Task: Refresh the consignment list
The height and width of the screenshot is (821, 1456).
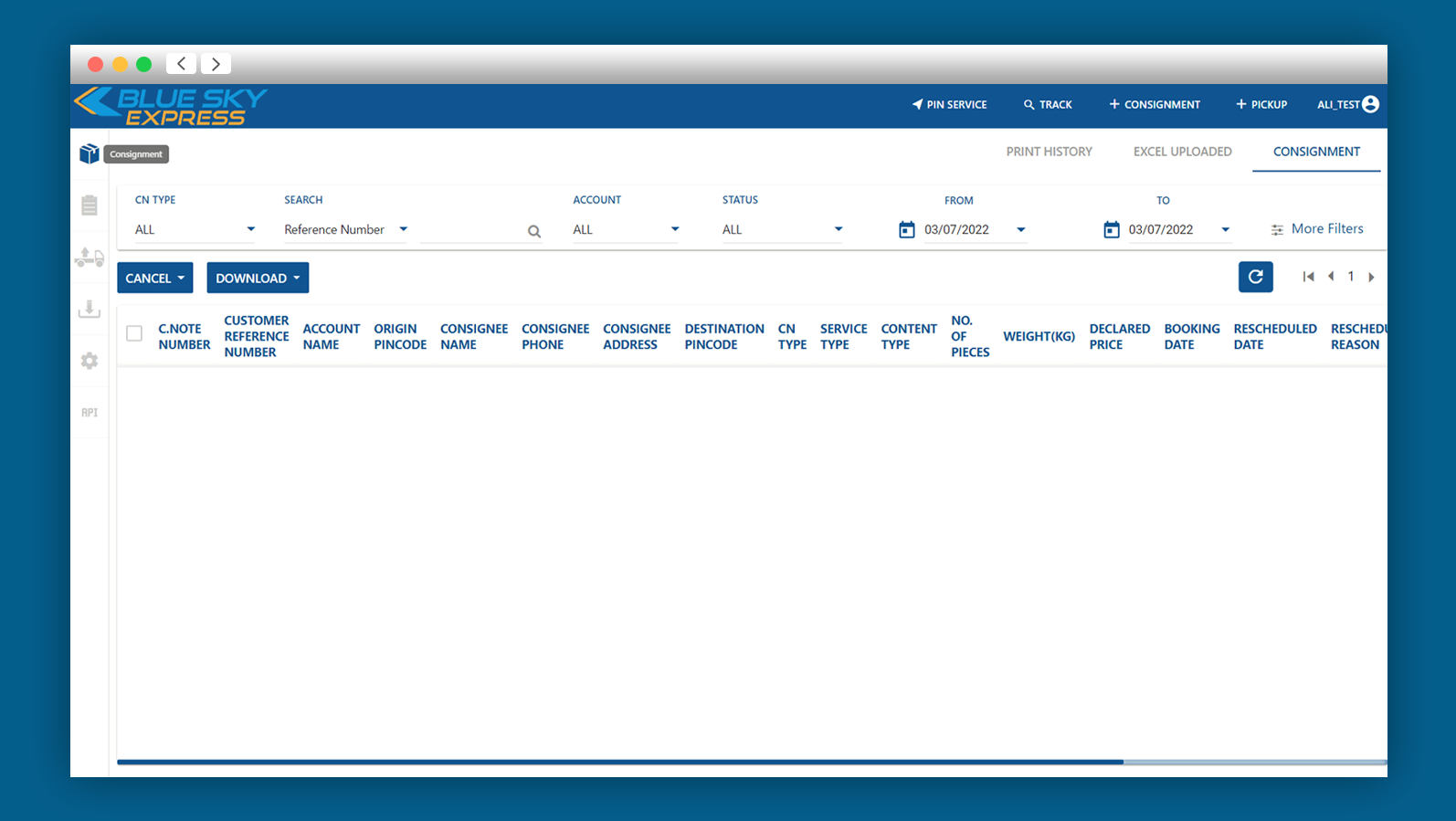Action: [1255, 277]
